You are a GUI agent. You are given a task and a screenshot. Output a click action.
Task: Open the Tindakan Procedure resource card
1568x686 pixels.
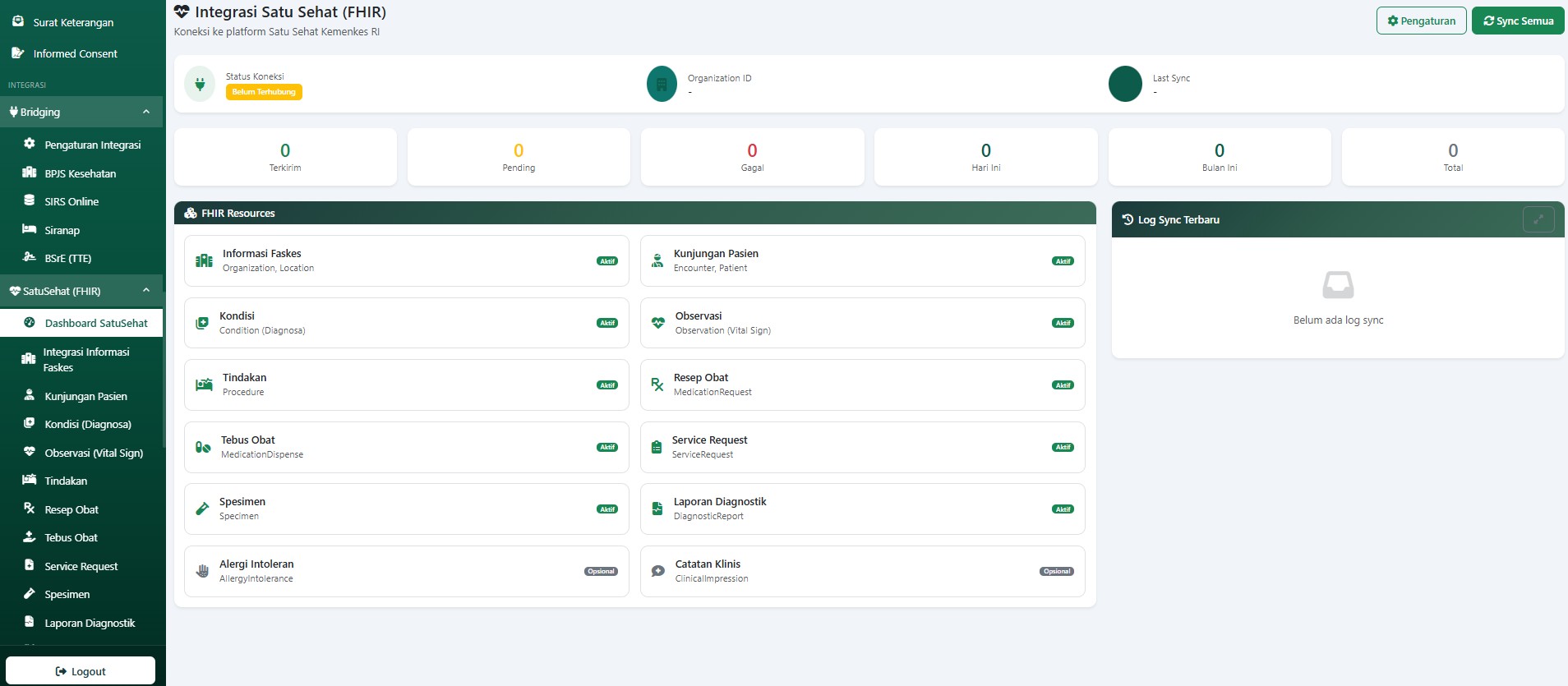[x=407, y=384]
